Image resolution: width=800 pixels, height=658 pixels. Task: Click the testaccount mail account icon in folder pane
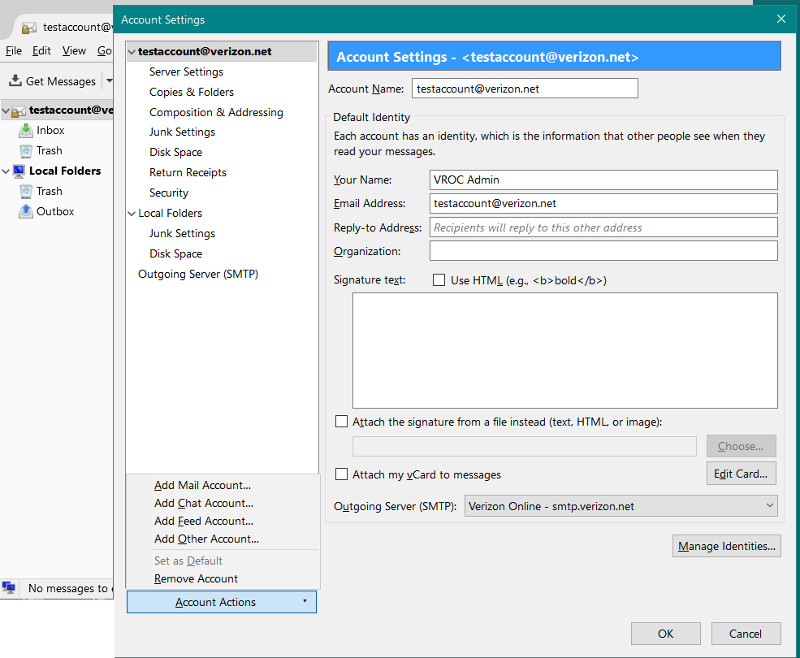click(x=18, y=111)
